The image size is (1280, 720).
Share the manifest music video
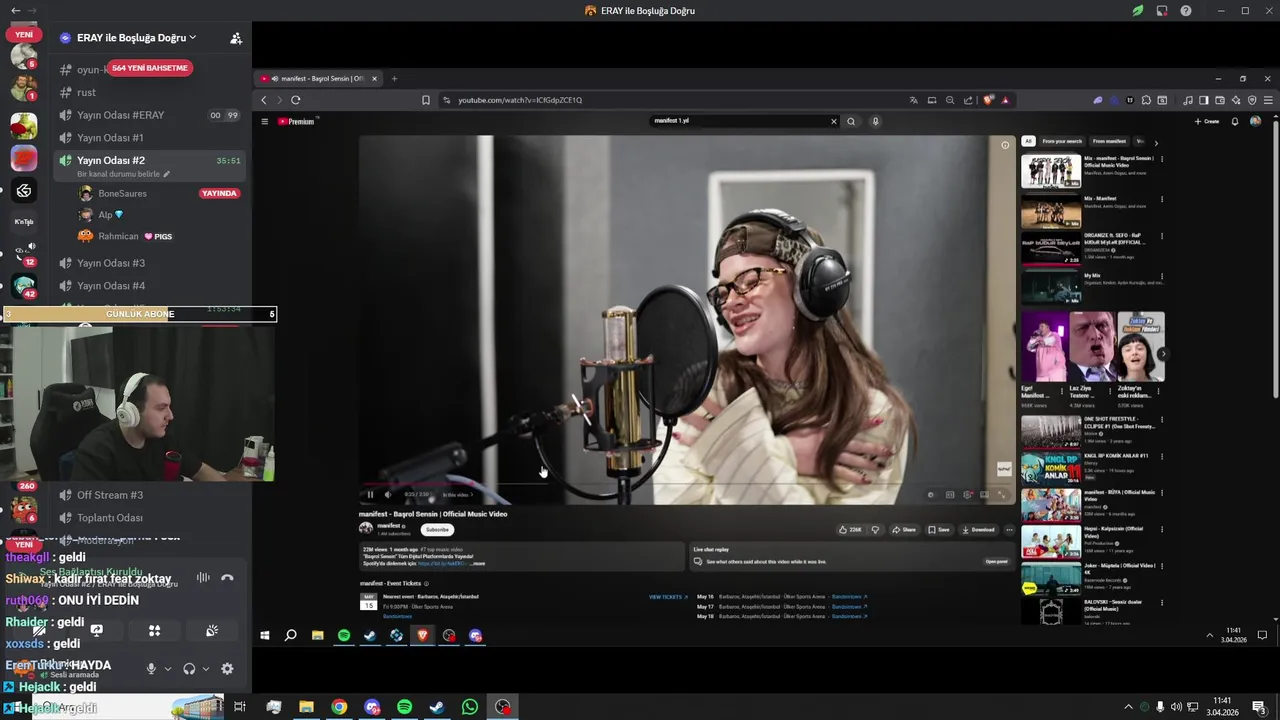point(904,530)
